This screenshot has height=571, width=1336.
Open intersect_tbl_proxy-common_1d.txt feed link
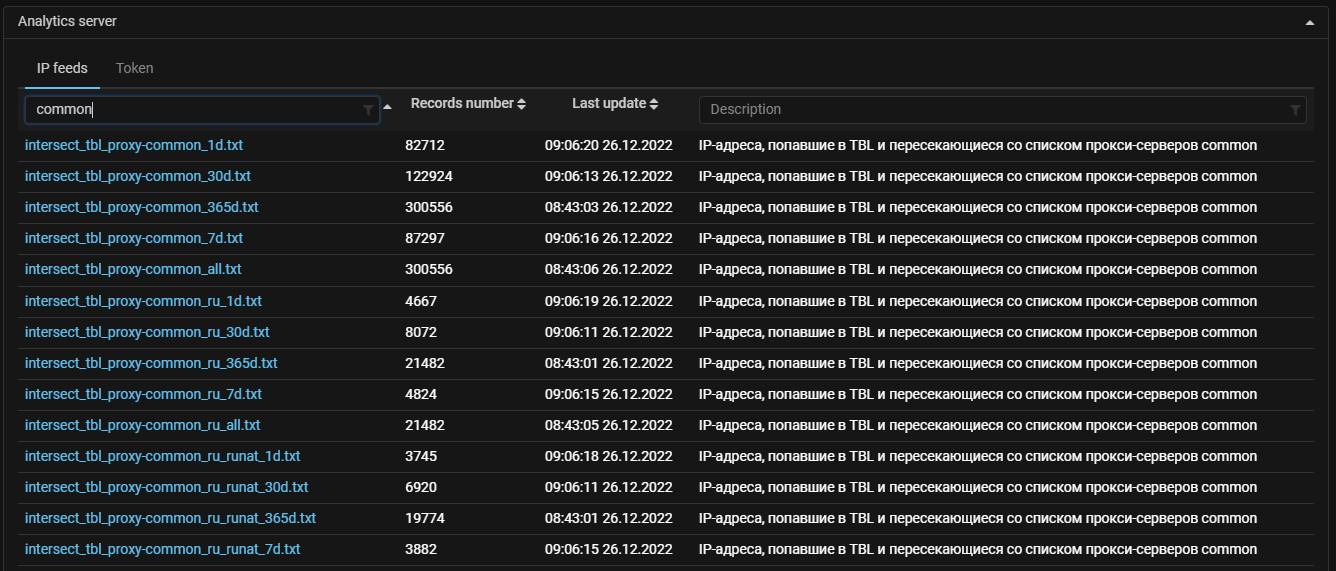[x=133, y=145]
